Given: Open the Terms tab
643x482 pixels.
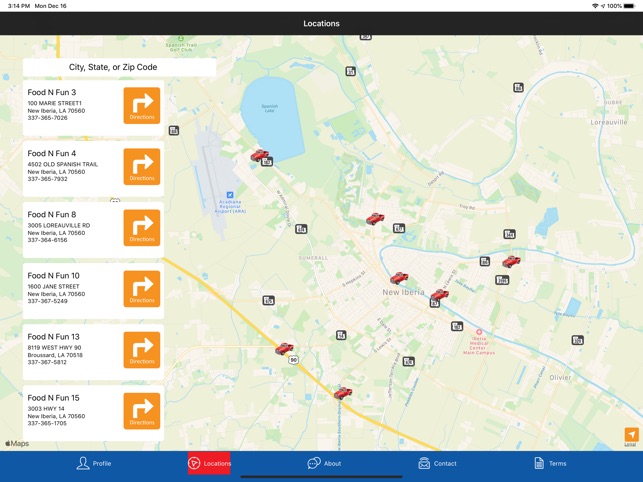Looking at the screenshot, I should point(550,463).
